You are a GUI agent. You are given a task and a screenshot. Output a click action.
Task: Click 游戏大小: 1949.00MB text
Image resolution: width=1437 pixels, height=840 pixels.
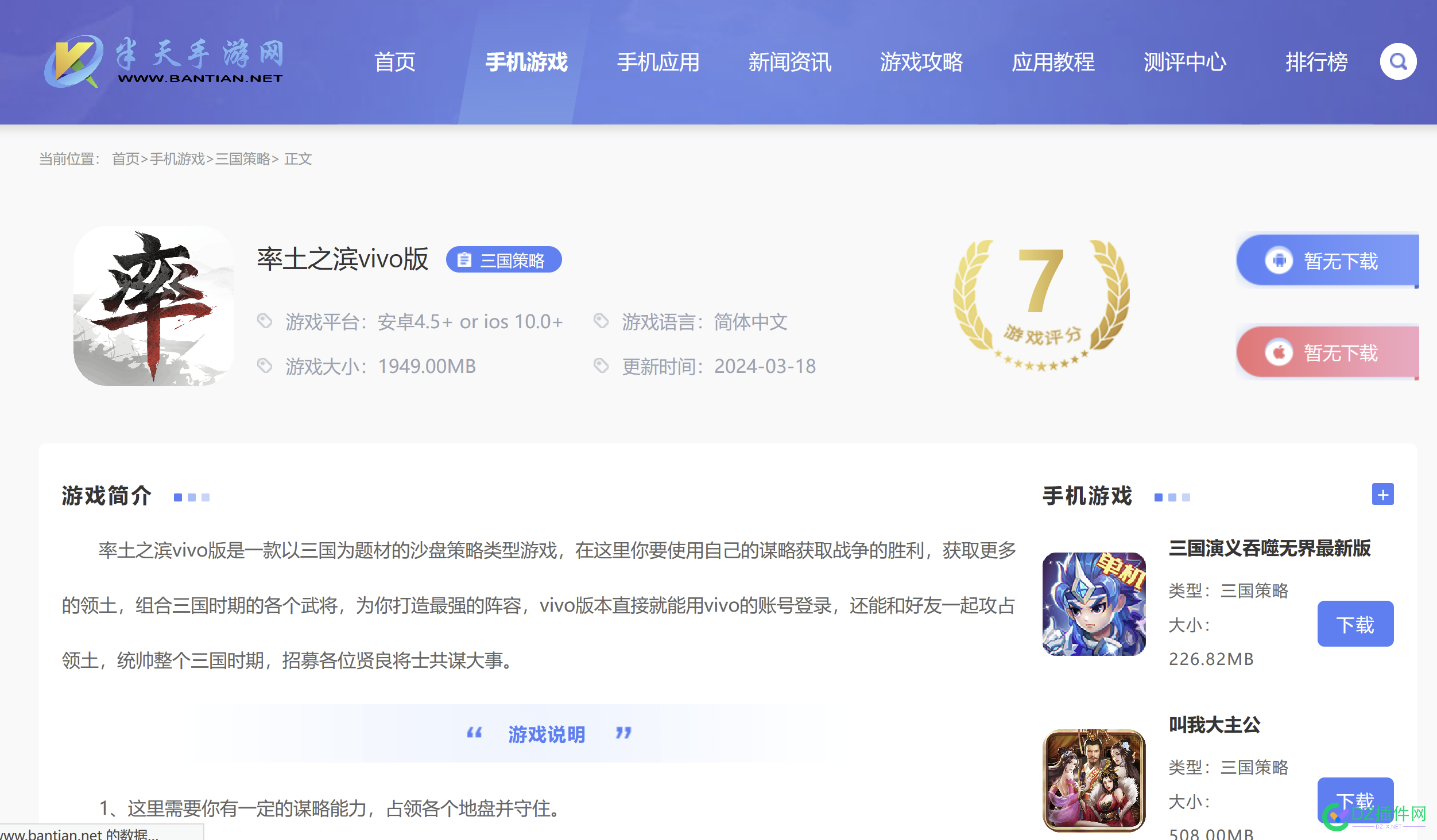tap(381, 366)
